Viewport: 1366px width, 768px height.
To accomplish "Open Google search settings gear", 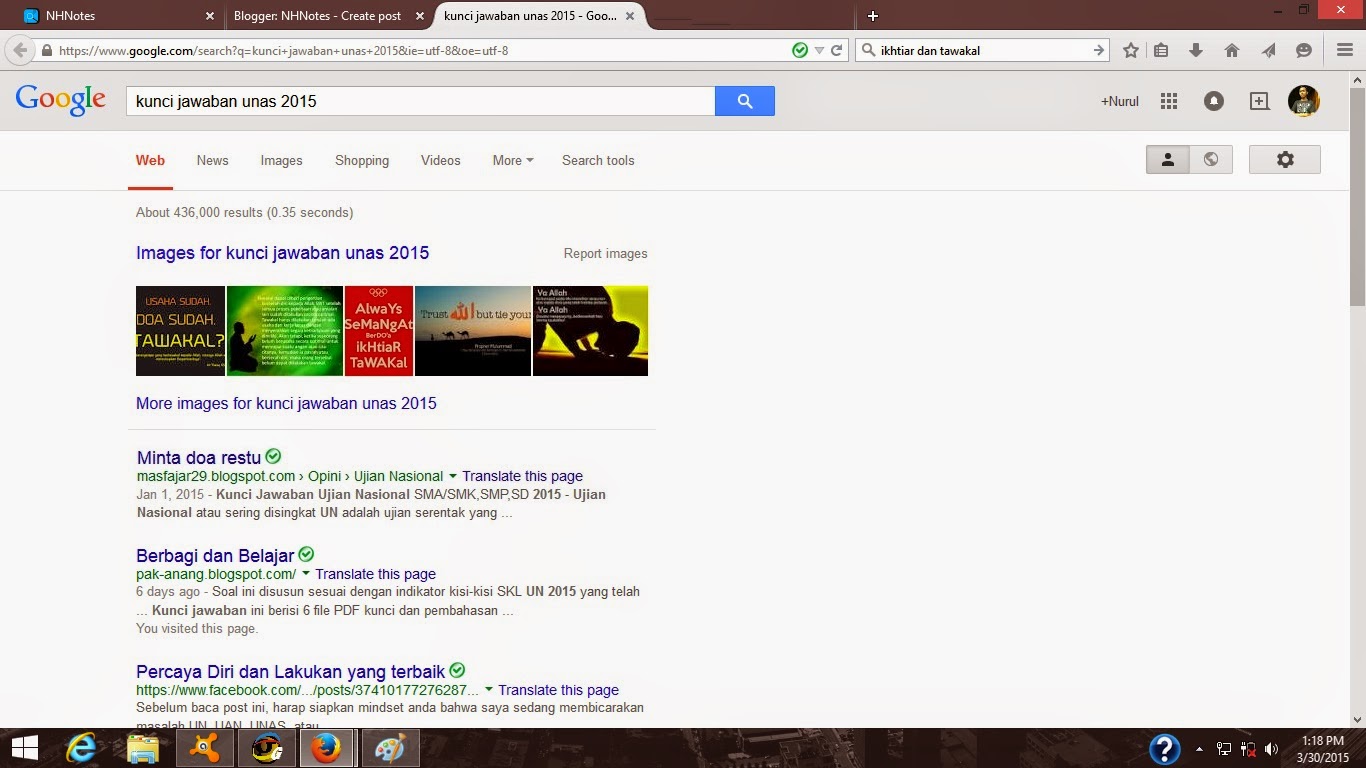I will (1285, 159).
